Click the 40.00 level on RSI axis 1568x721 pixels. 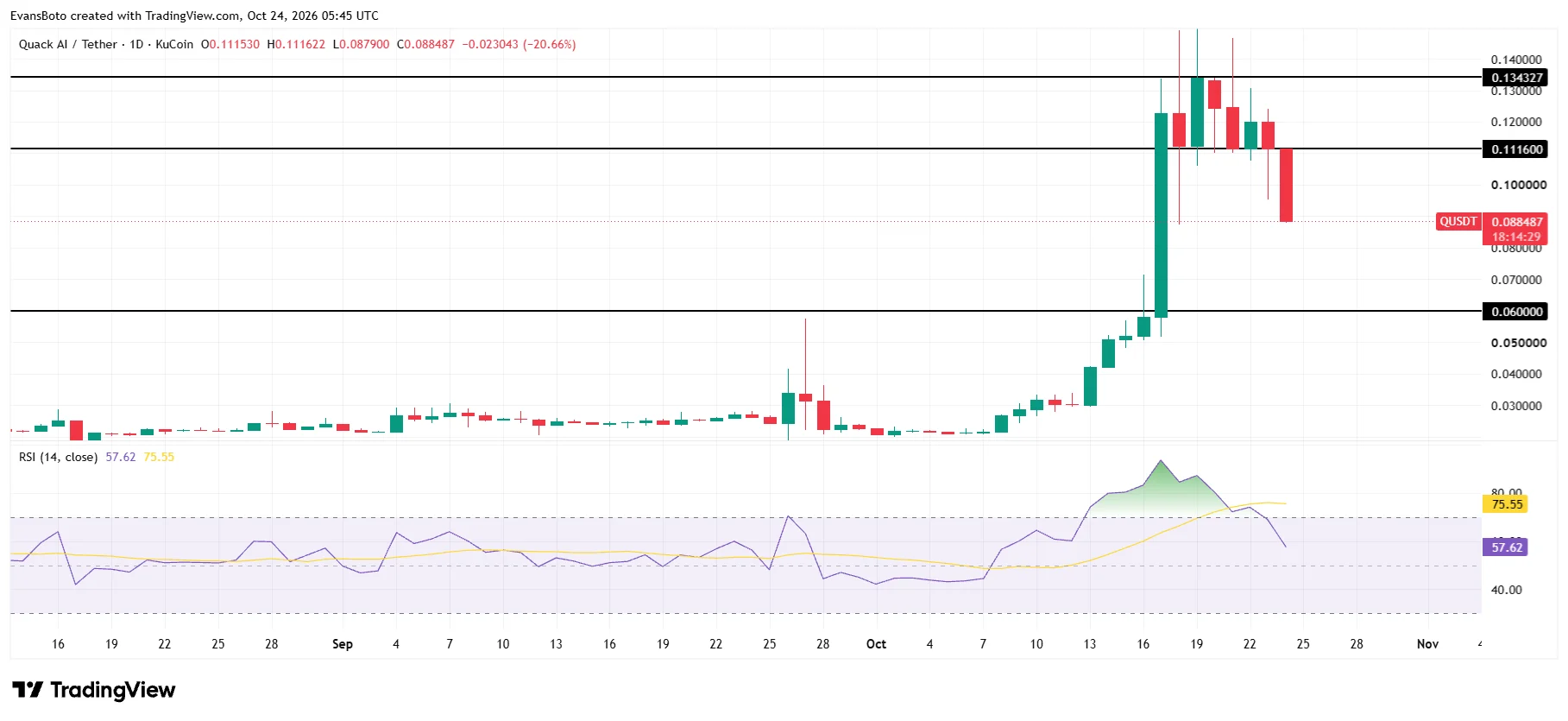pyautogui.click(x=1506, y=590)
